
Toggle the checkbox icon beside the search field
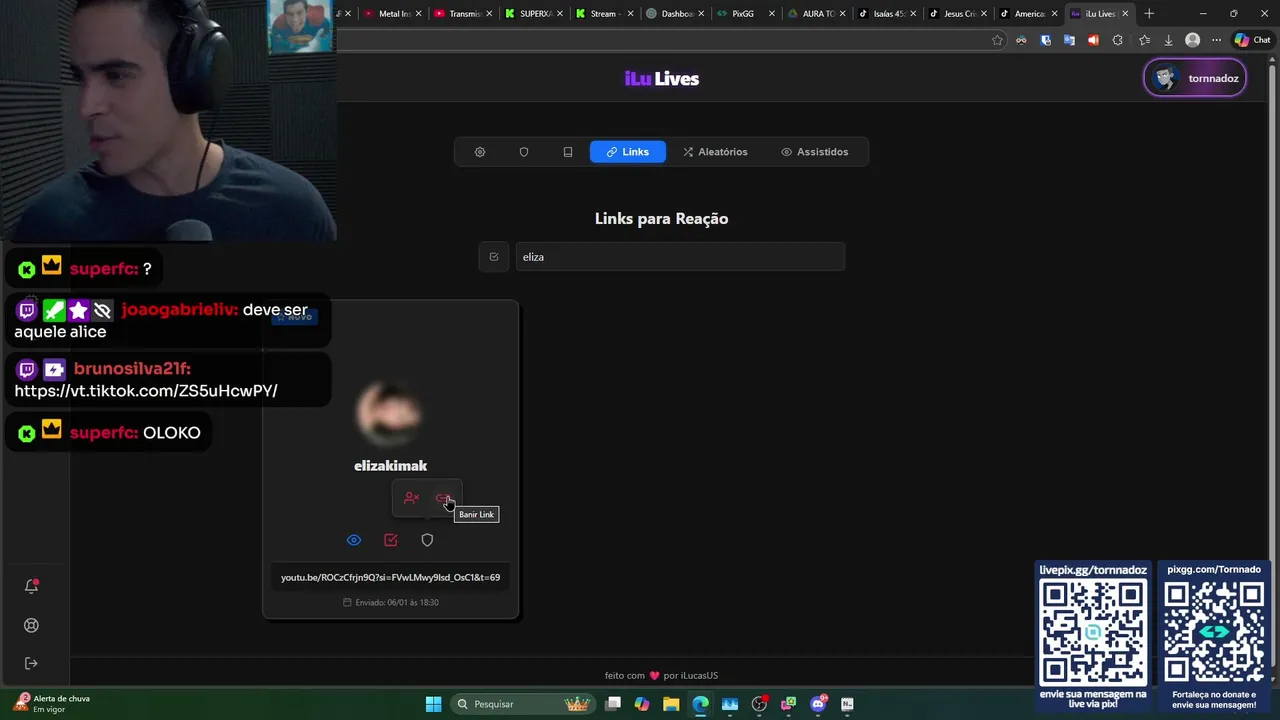pyautogui.click(x=494, y=257)
